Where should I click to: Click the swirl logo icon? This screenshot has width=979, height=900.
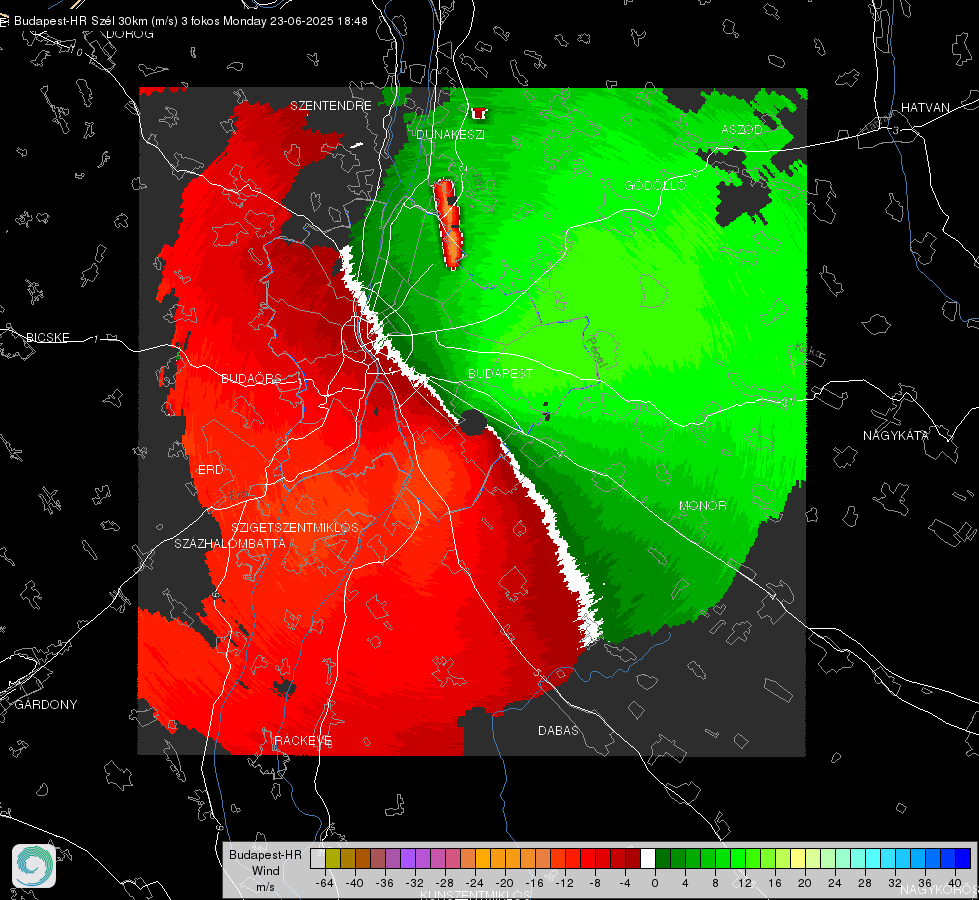click(x=34, y=866)
